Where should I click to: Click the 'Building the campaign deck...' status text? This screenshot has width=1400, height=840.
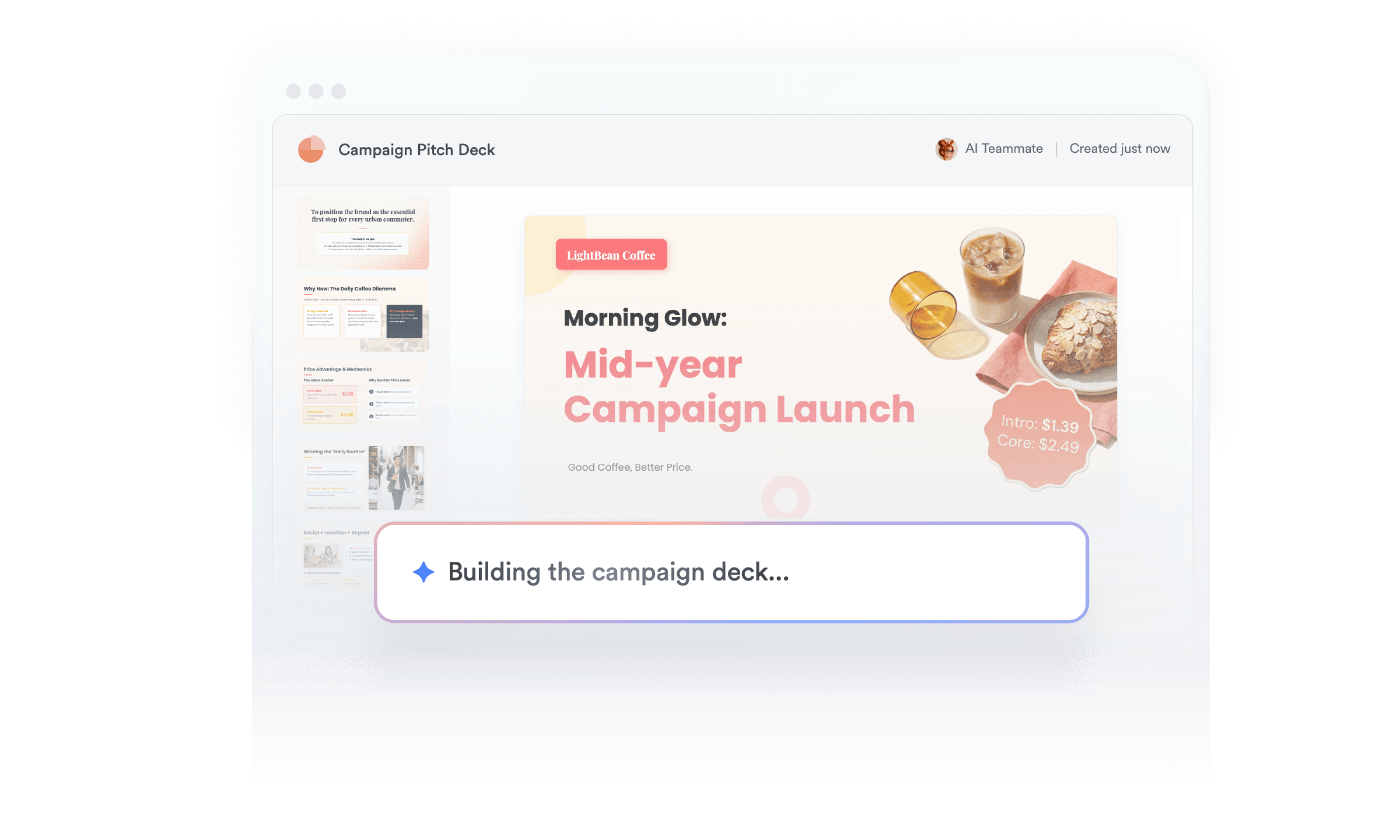coord(619,572)
